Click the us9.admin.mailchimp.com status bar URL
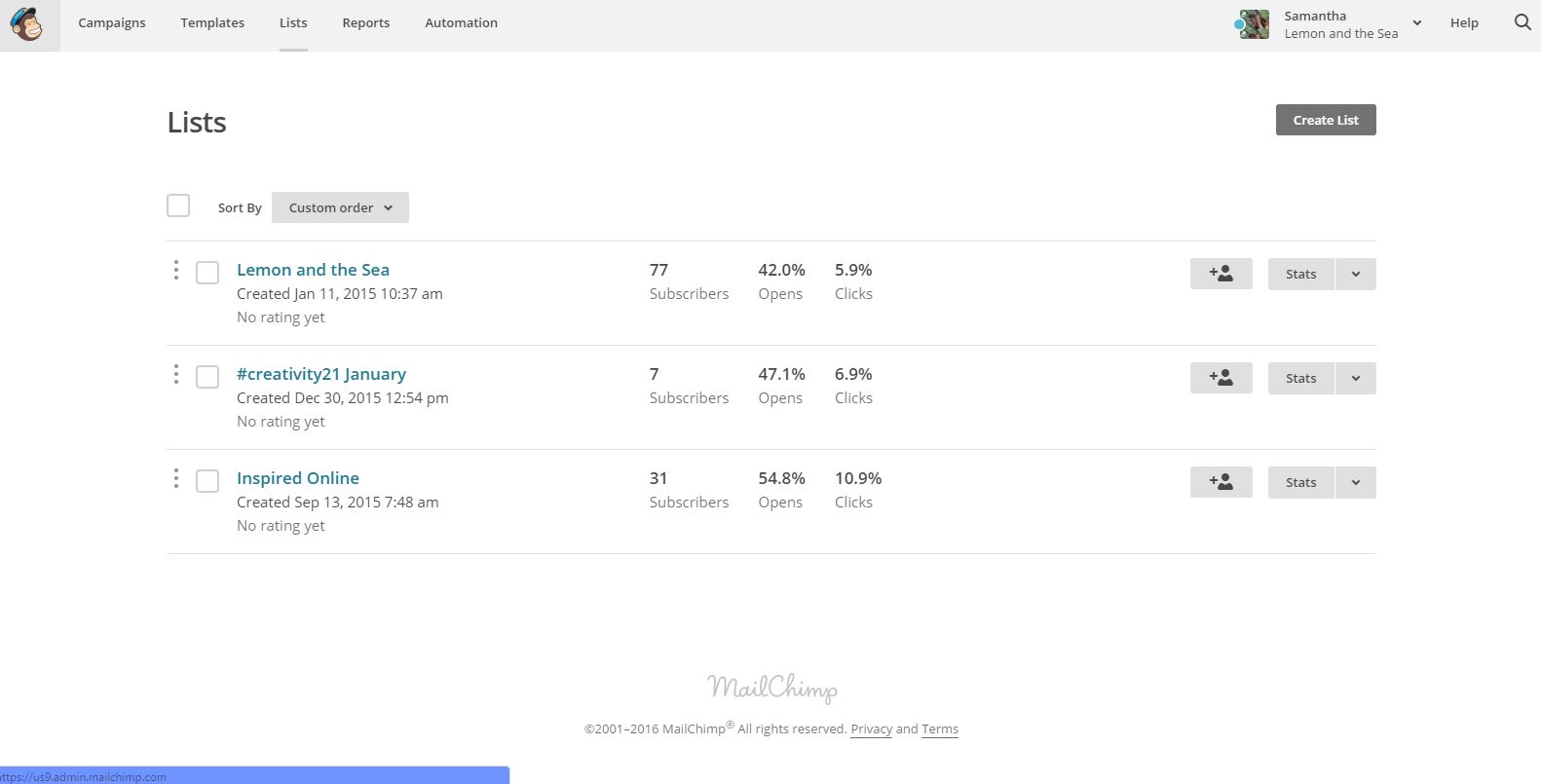Screen dimensions: 1541x784 point(84,776)
